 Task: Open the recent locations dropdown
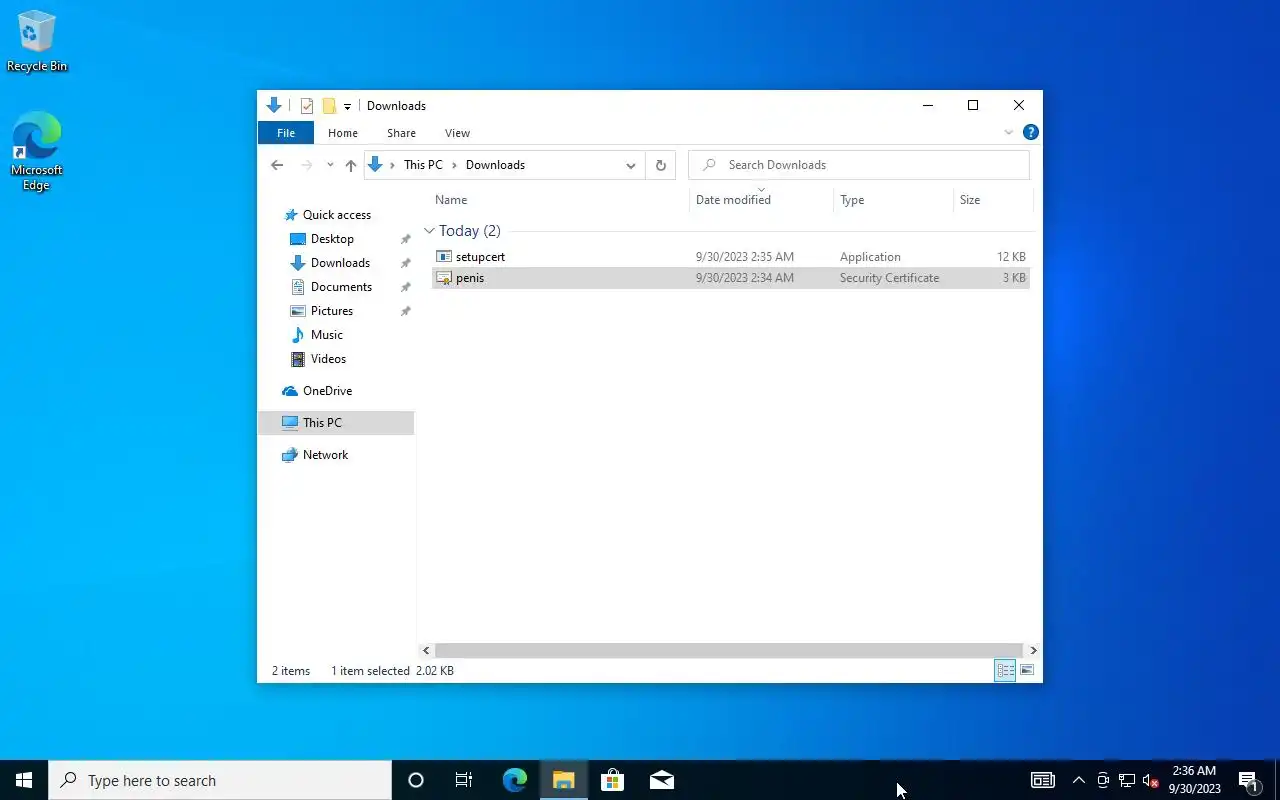pos(330,165)
